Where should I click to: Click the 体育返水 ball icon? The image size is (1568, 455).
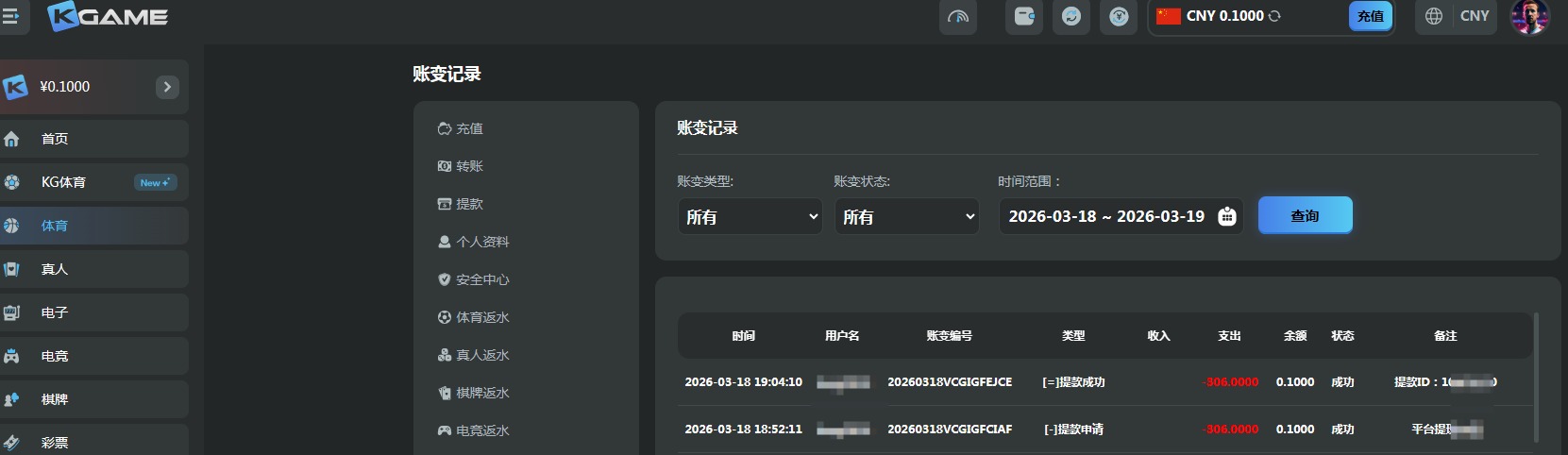coord(445,317)
